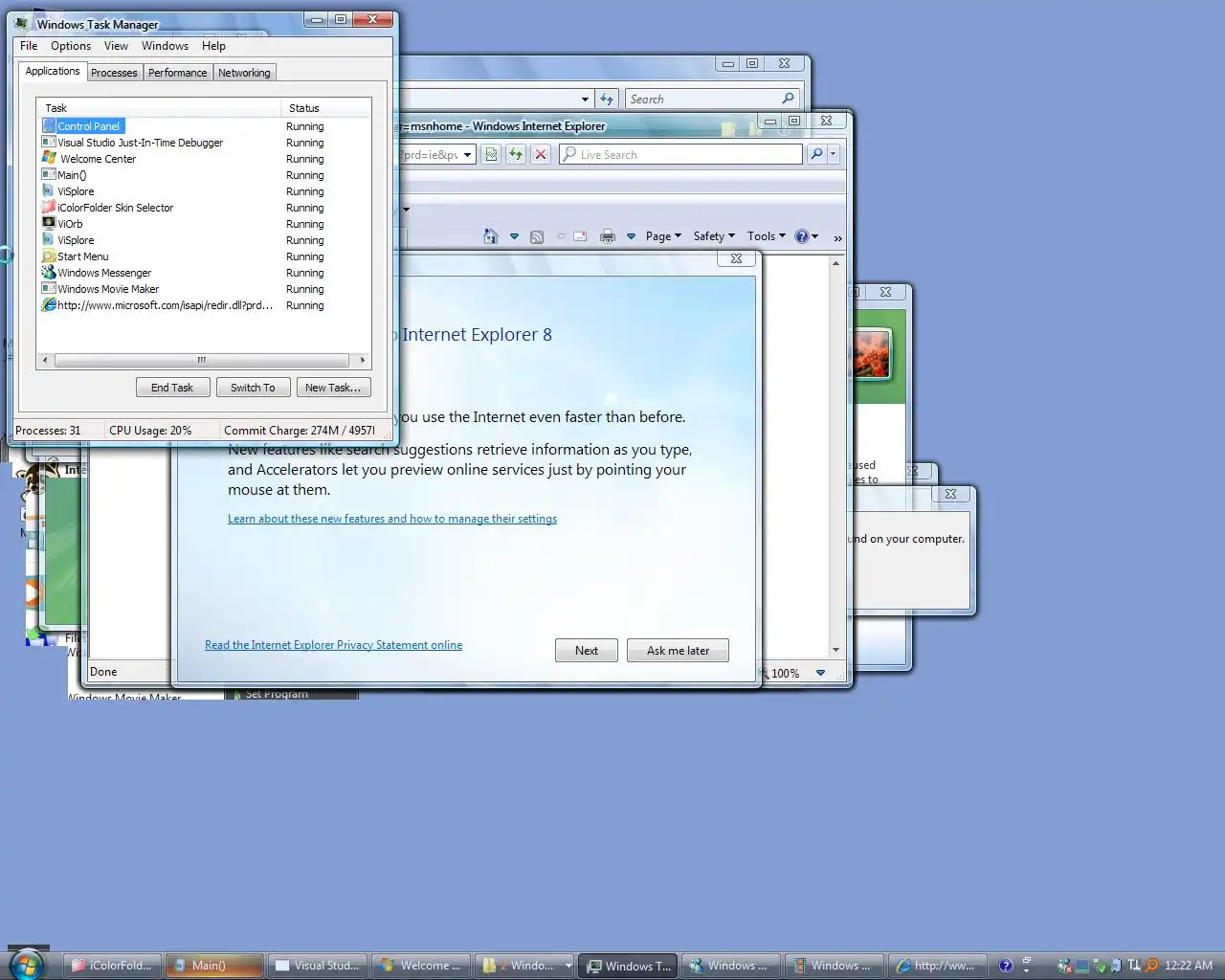1225x980 pixels.
Task: Expand the Explorer window address dropdown
Action: 585,99
